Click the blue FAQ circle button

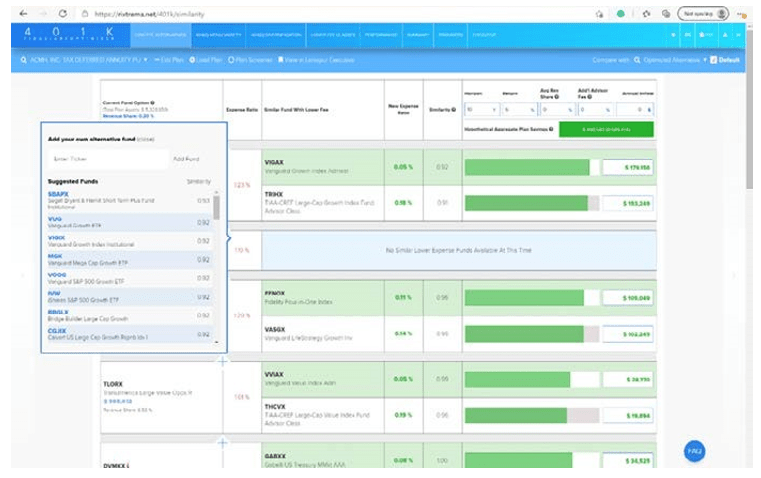click(x=696, y=452)
